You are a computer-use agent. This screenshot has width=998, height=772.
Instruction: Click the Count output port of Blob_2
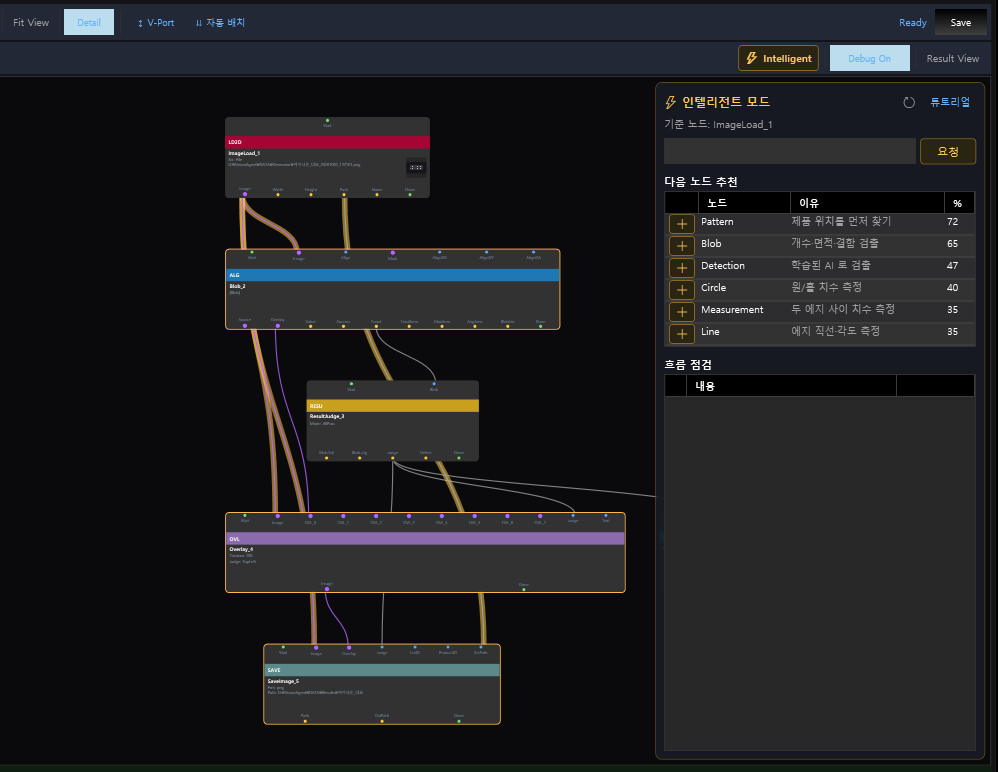(376, 326)
